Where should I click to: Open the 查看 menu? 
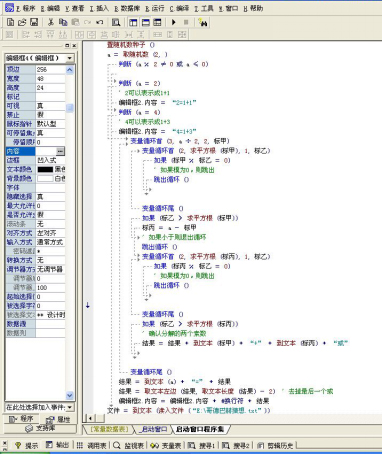75,8
